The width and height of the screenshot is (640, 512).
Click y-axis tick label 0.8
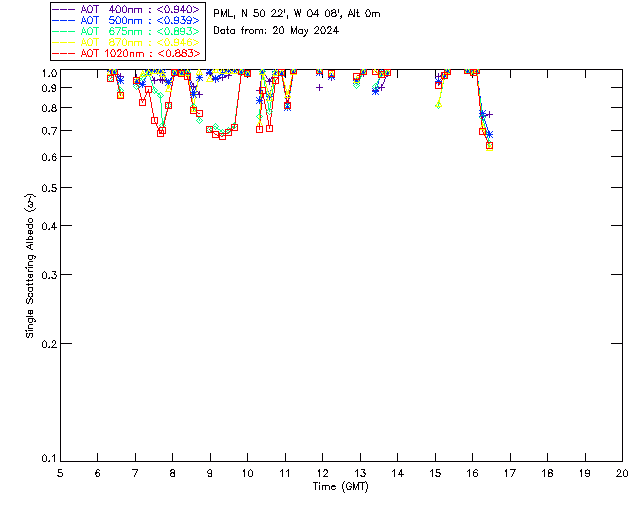[x=49, y=108]
